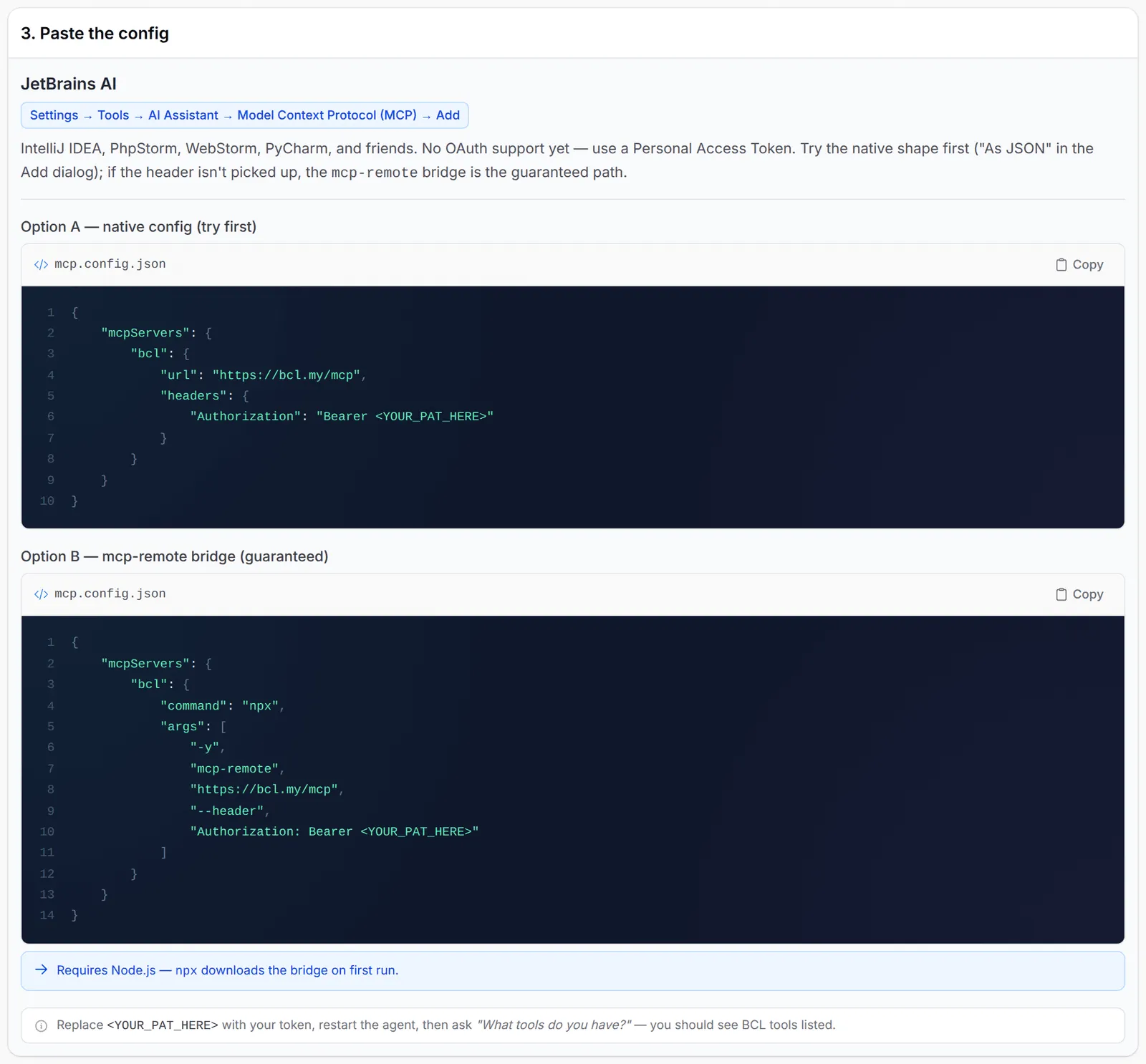This screenshot has height=1064, width=1146.
Task: Click the info icon beside the Replace token note
Action: 42,1025
